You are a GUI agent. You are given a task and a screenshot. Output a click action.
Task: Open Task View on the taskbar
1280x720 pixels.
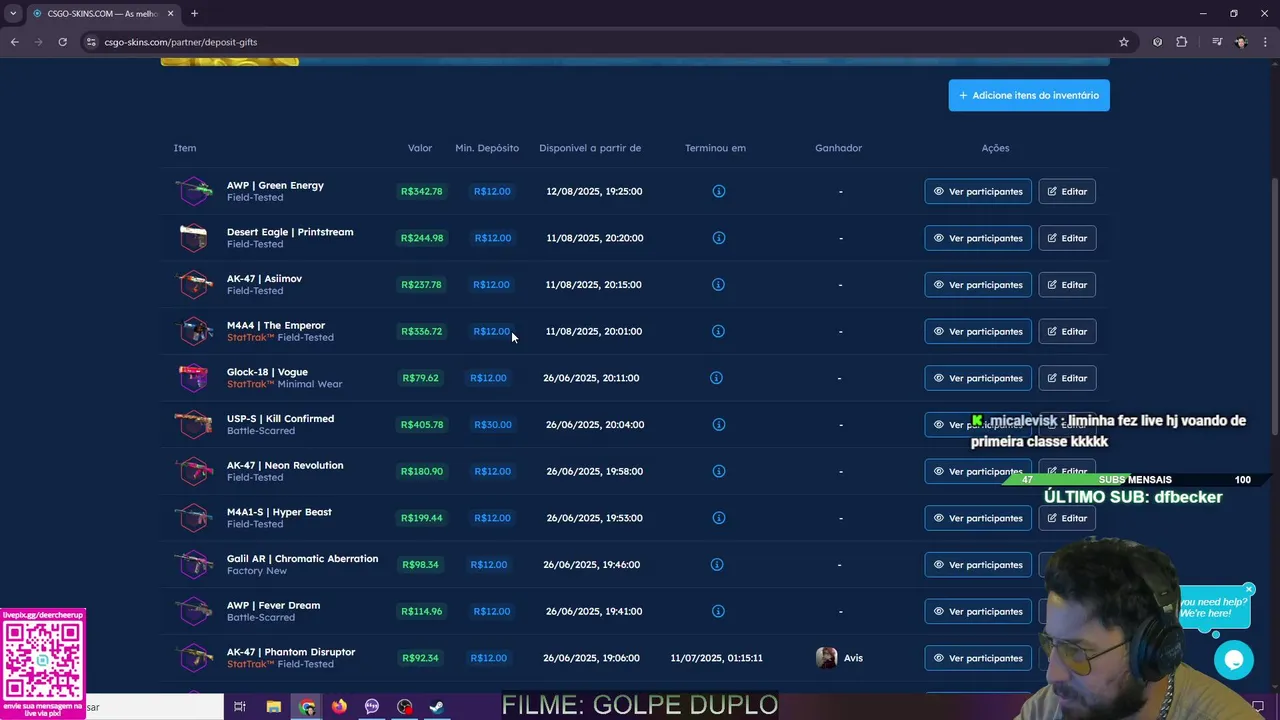[240, 706]
